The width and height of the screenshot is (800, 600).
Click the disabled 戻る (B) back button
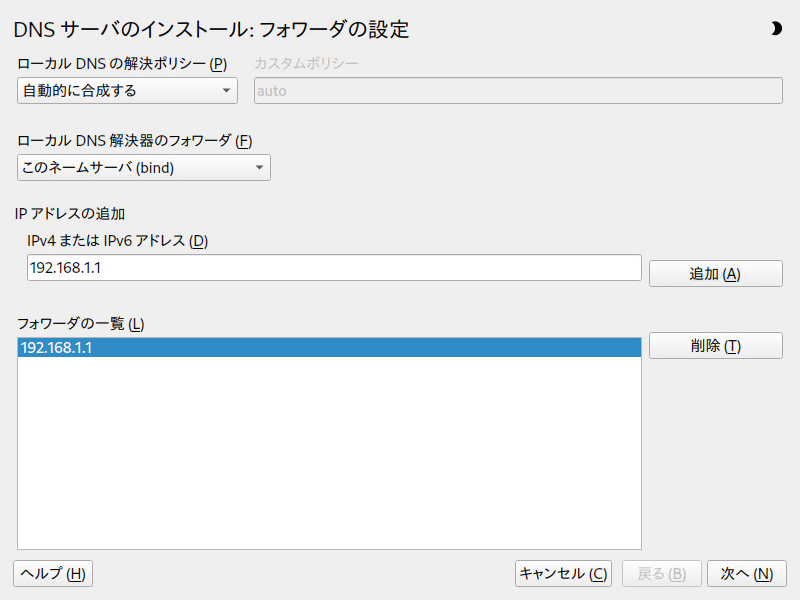pos(662,574)
